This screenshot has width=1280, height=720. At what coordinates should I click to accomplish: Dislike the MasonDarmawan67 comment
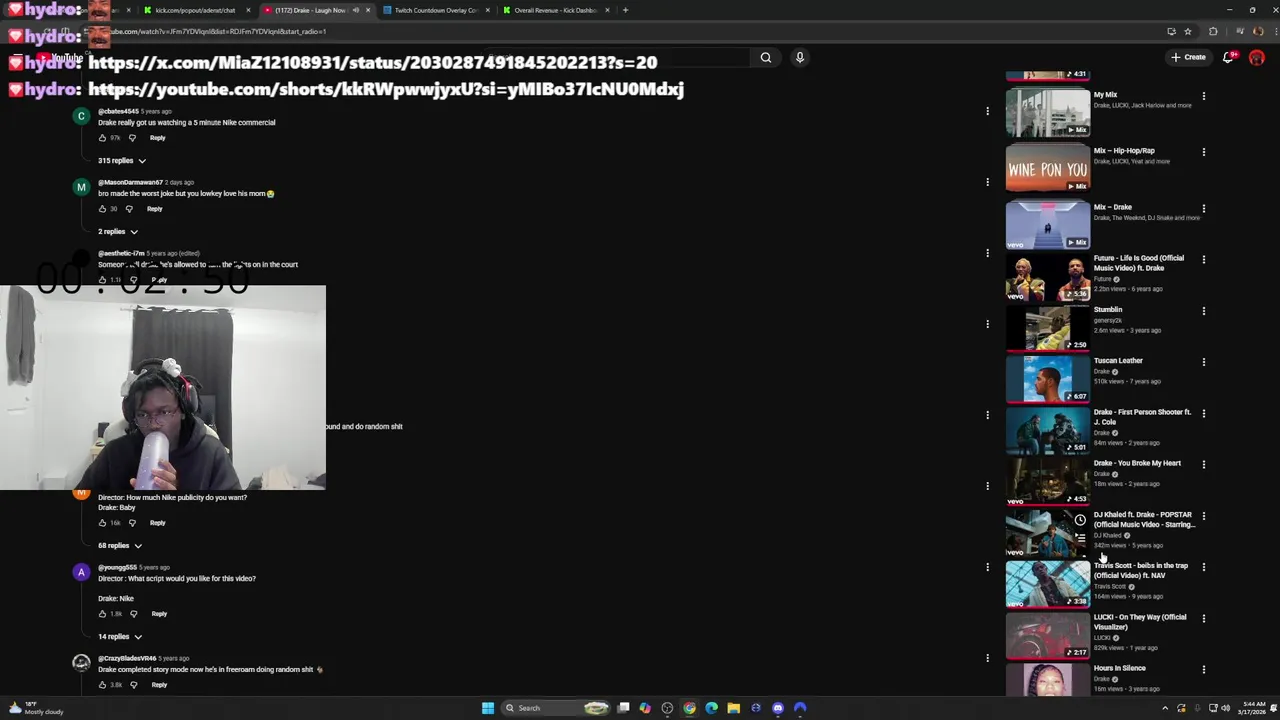[129, 209]
